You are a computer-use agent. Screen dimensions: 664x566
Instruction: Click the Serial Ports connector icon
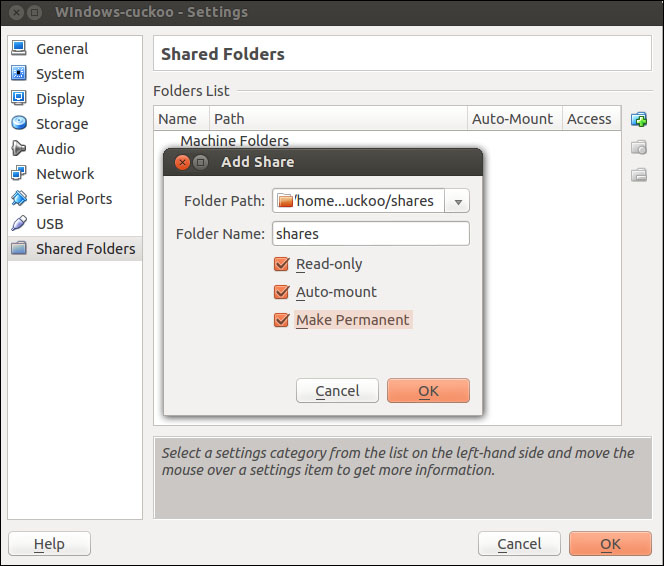tap(19, 198)
